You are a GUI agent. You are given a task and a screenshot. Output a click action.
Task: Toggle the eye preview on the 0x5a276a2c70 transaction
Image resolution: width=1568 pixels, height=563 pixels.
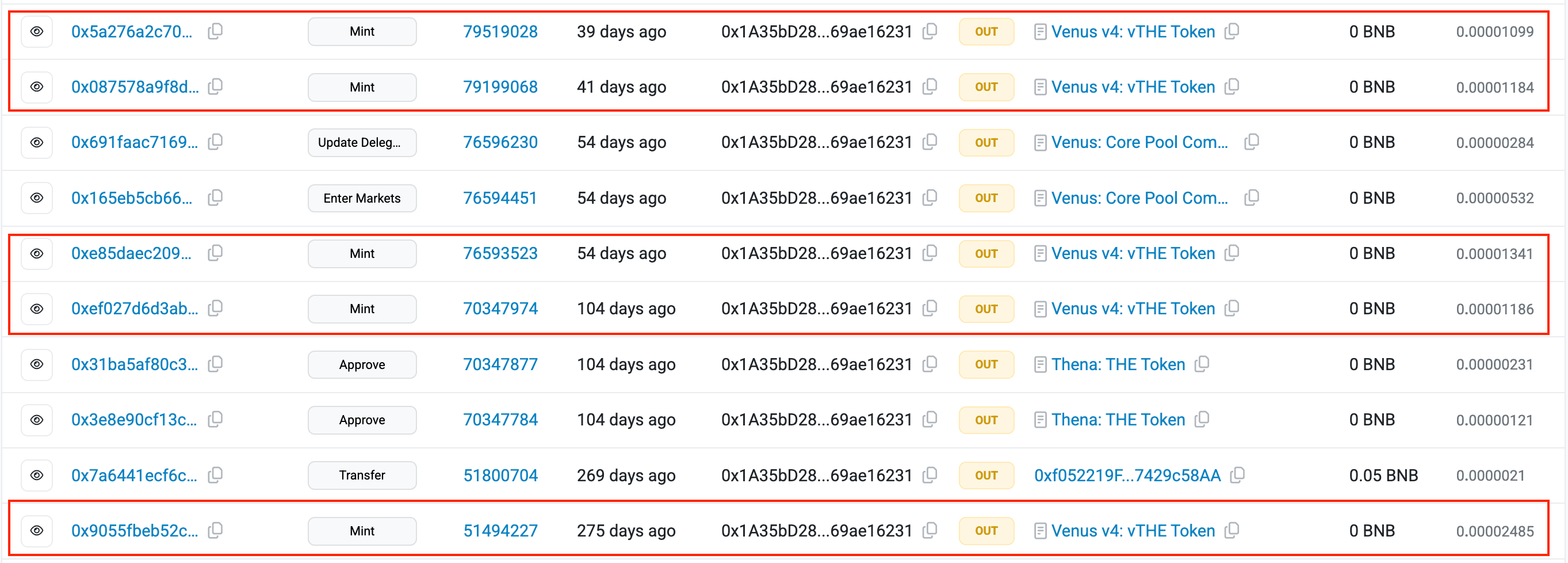point(36,32)
